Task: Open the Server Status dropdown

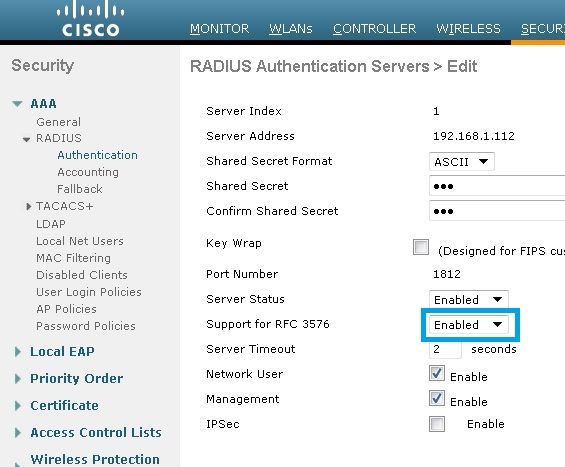Action: click(468, 299)
